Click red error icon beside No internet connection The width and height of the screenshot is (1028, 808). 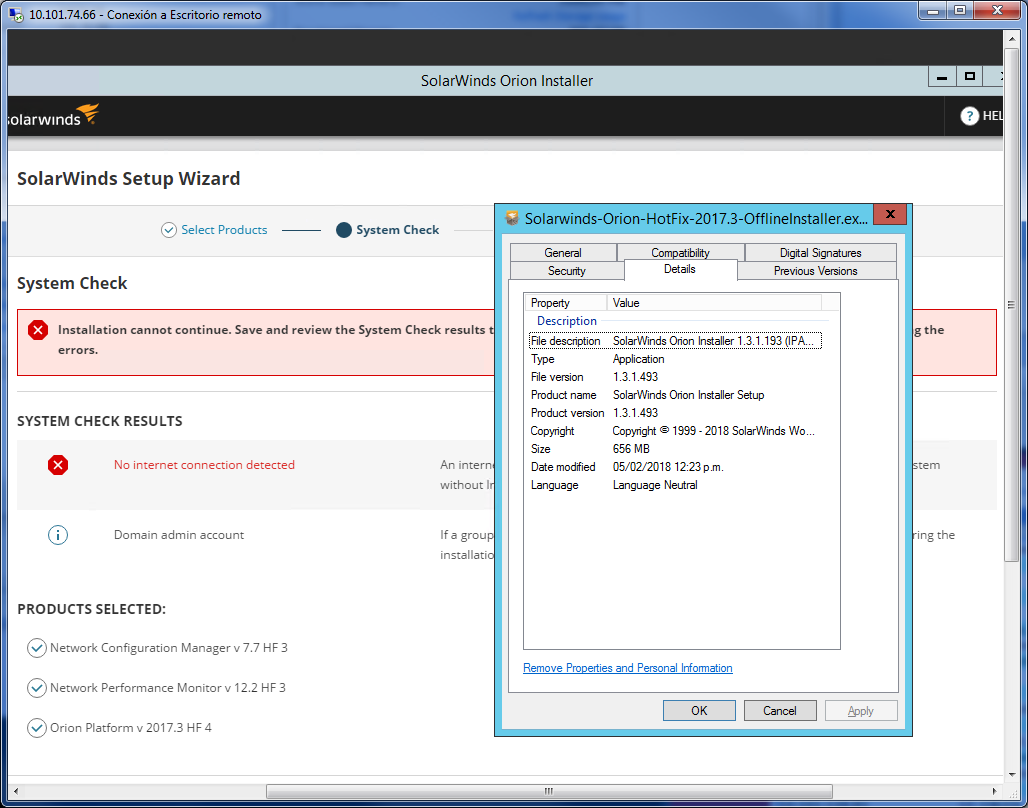pos(58,466)
